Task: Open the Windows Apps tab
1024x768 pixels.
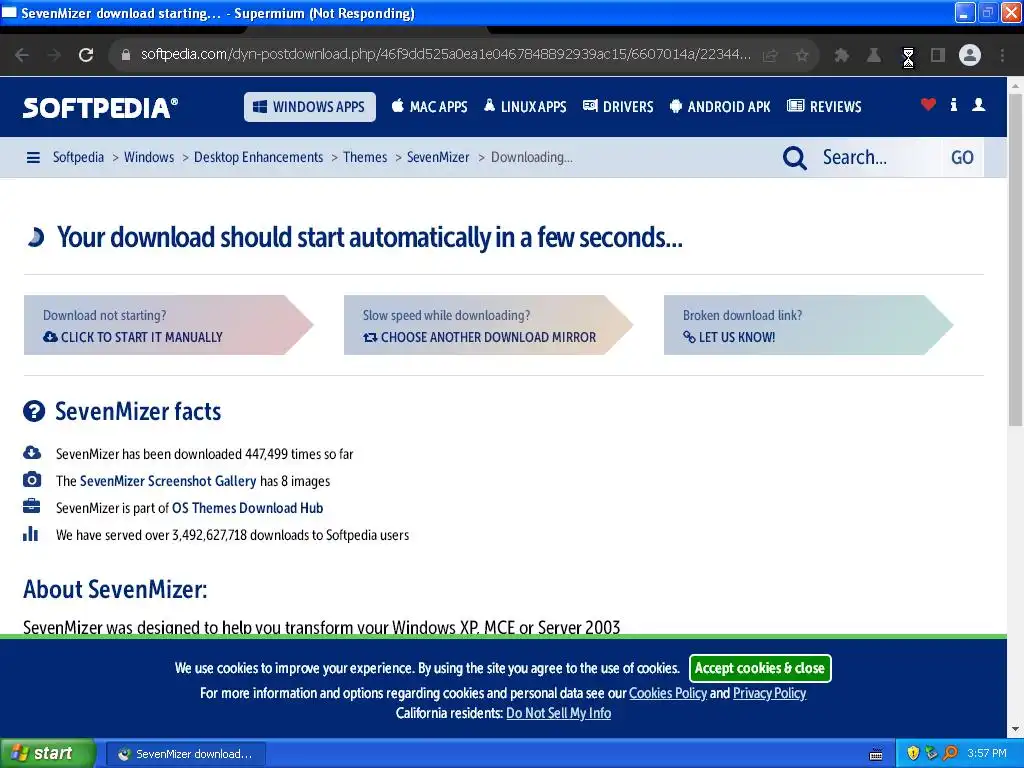Action: click(310, 106)
